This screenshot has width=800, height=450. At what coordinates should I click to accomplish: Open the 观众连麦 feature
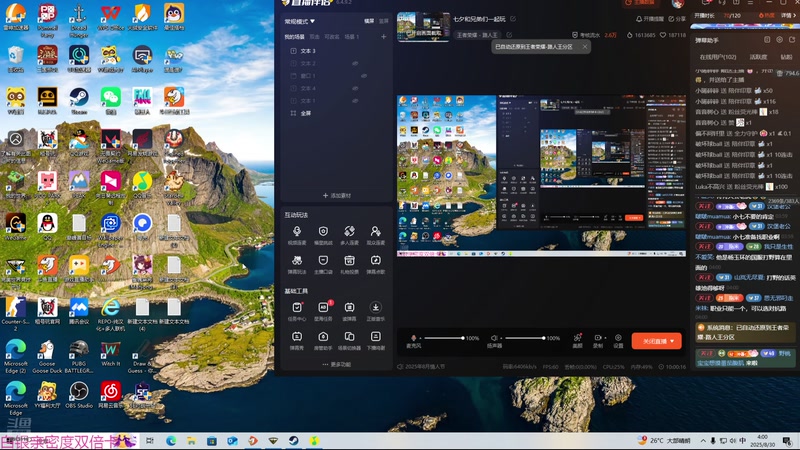pyautogui.click(x=375, y=235)
